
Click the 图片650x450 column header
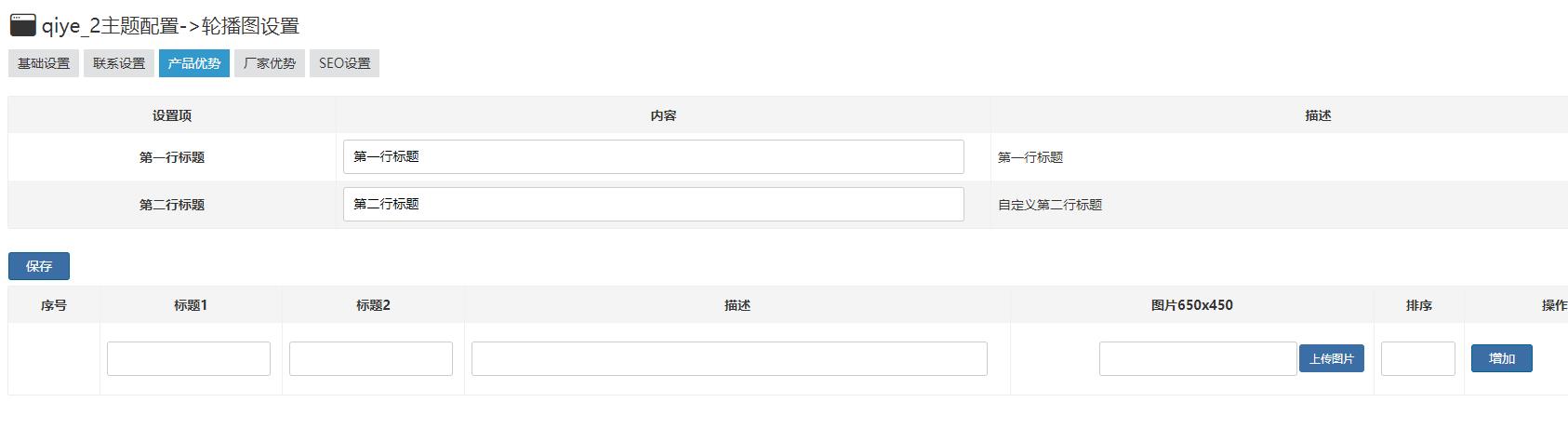(1192, 305)
